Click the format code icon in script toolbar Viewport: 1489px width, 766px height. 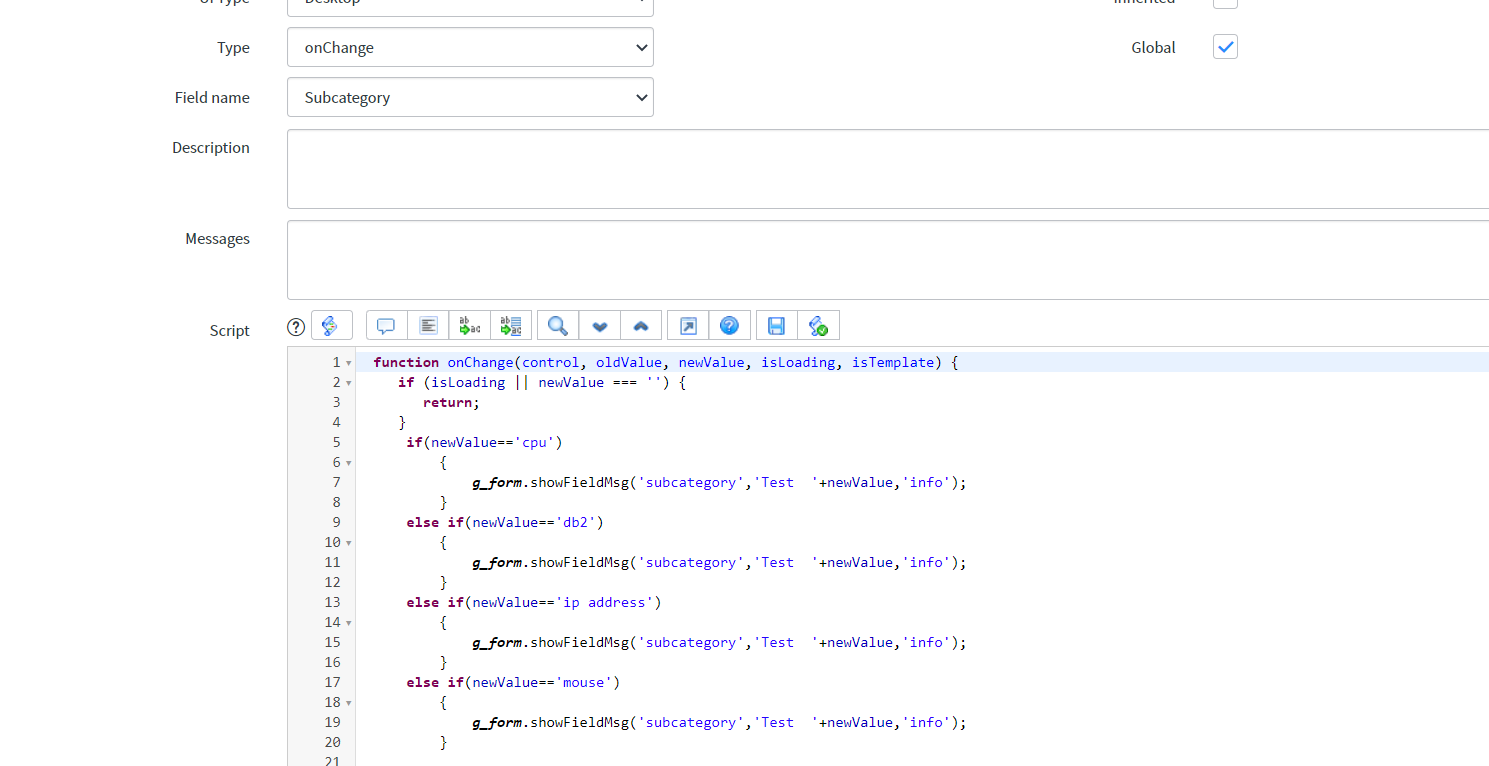point(428,326)
